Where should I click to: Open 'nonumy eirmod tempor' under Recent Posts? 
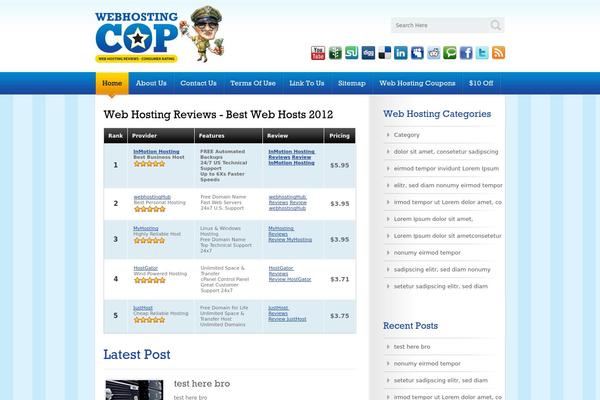[x=427, y=364]
